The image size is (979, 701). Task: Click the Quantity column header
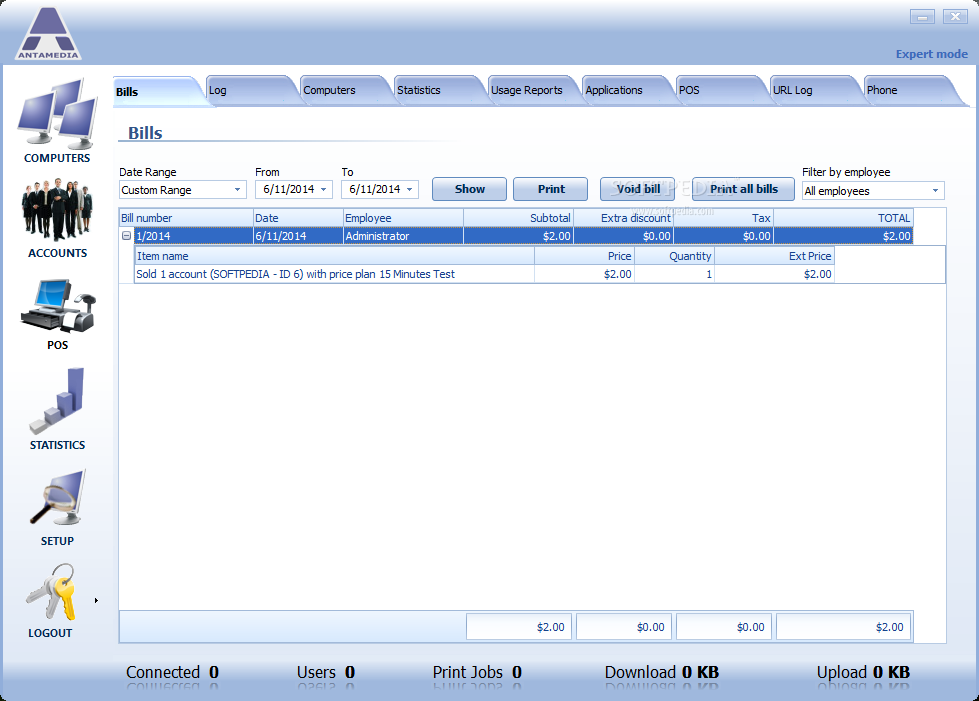tap(674, 256)
